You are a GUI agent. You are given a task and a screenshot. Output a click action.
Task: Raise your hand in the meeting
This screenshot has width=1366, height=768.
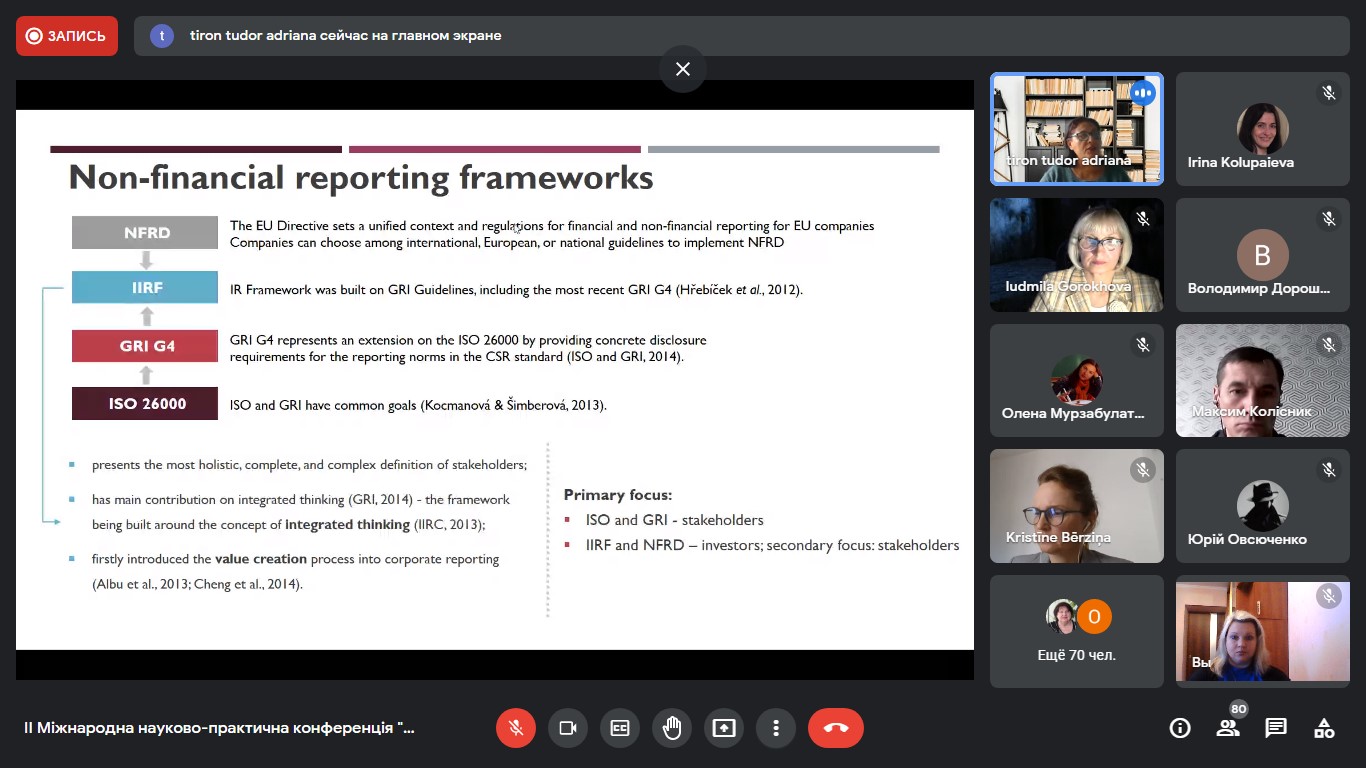672,728
